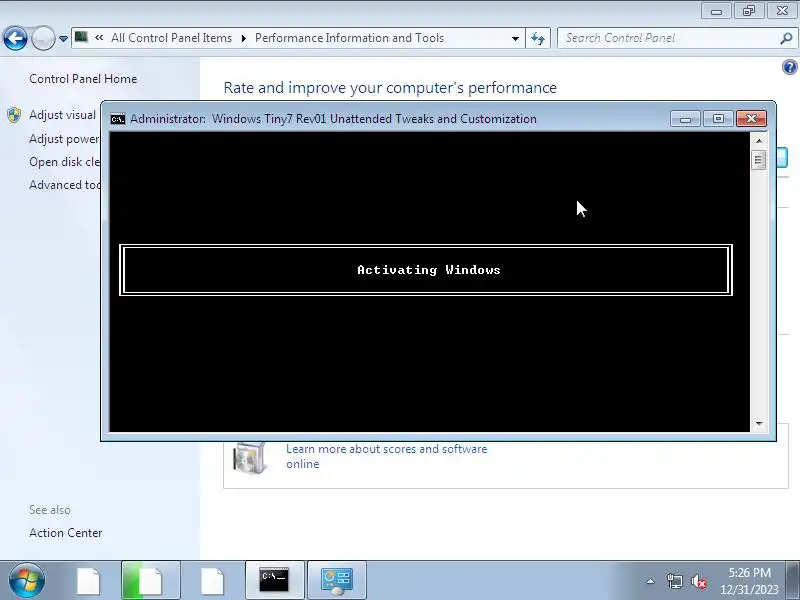Open muted volume tray icon

coord(698,581)
